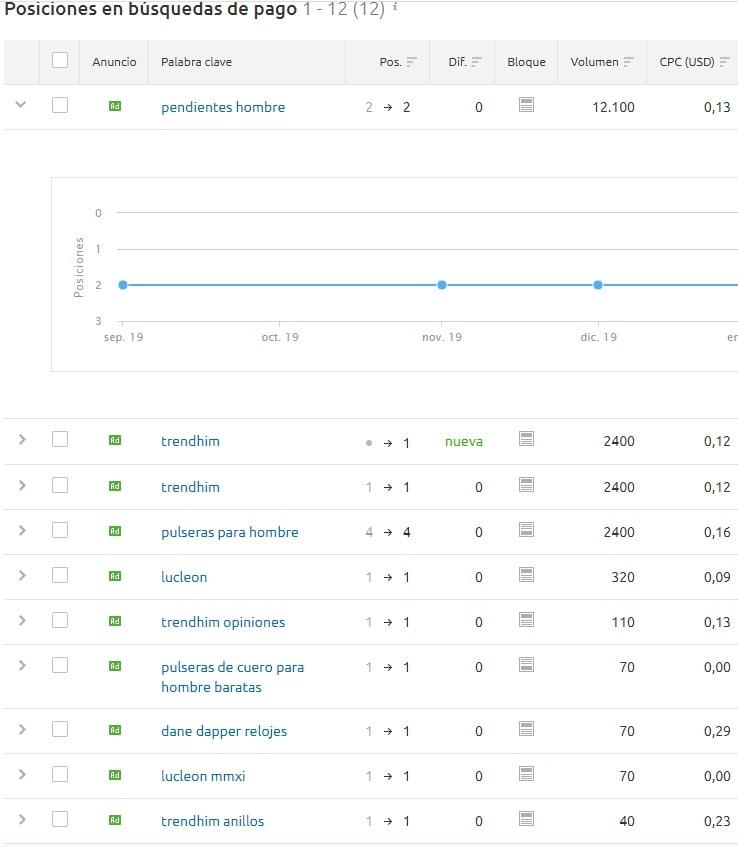Click the Ad icon for dane dapper relojes
738x847 pixels.
tap(115, 730)
